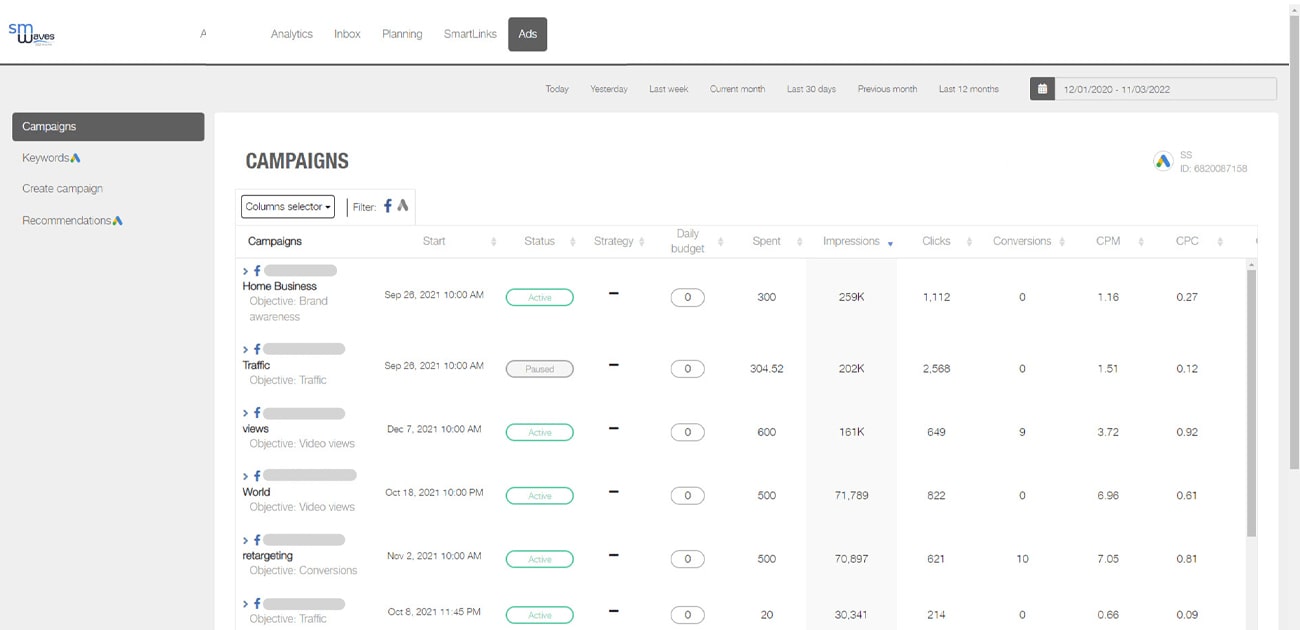Sort table by Daily budget arrows

[721, 242]
